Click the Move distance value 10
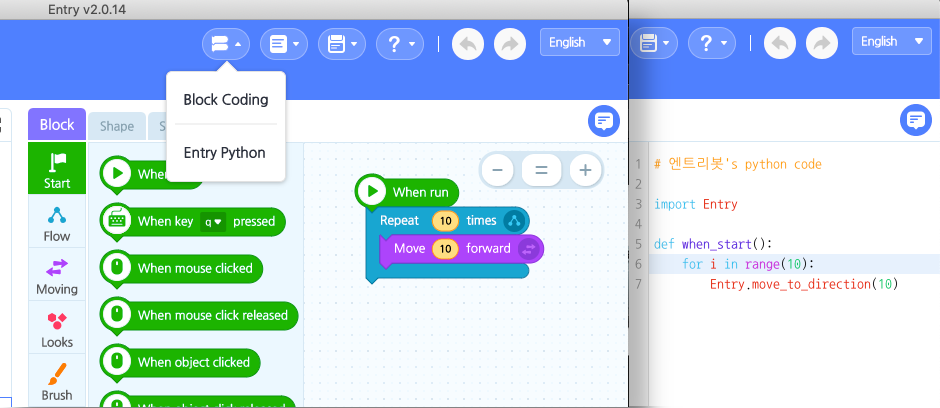The width and height of the screenshot is (940, 408). click(x=445, y=248)
